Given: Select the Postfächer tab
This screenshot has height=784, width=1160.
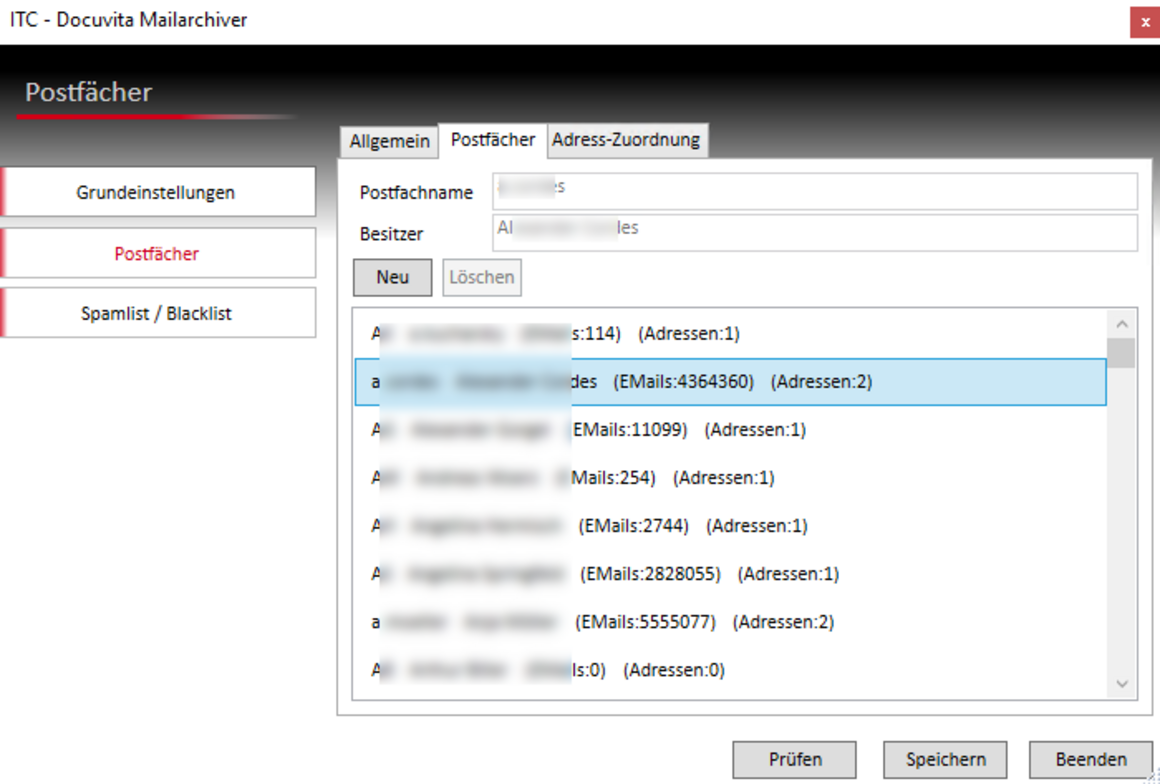Looking at the screenshot, I should (x=493, y=141).
